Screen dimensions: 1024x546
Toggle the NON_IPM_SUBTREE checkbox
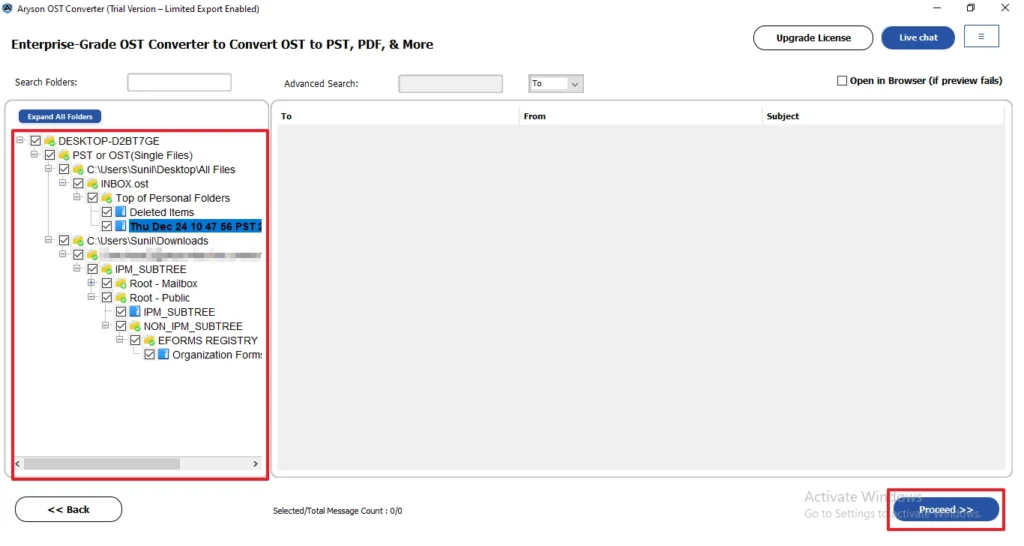click(121, 327)
